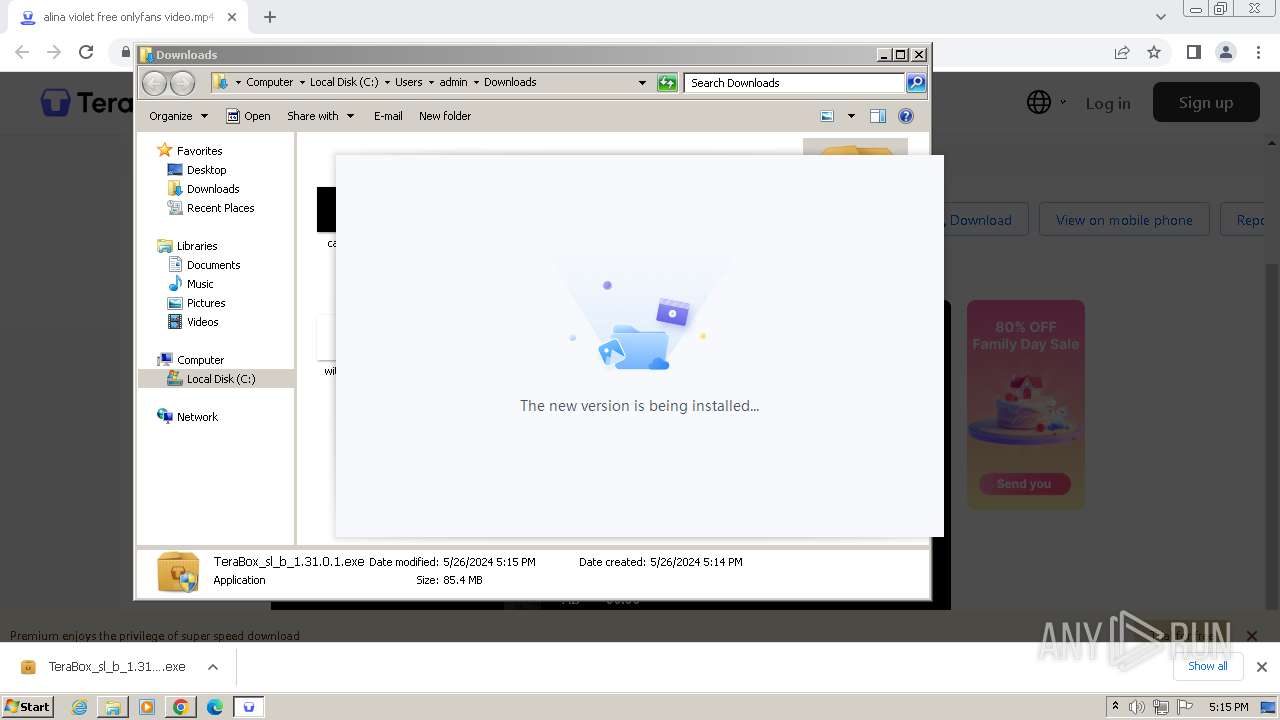Open Chrome side panel icon
This screenshot has width=1280, height=720.
click(1193, 52)
